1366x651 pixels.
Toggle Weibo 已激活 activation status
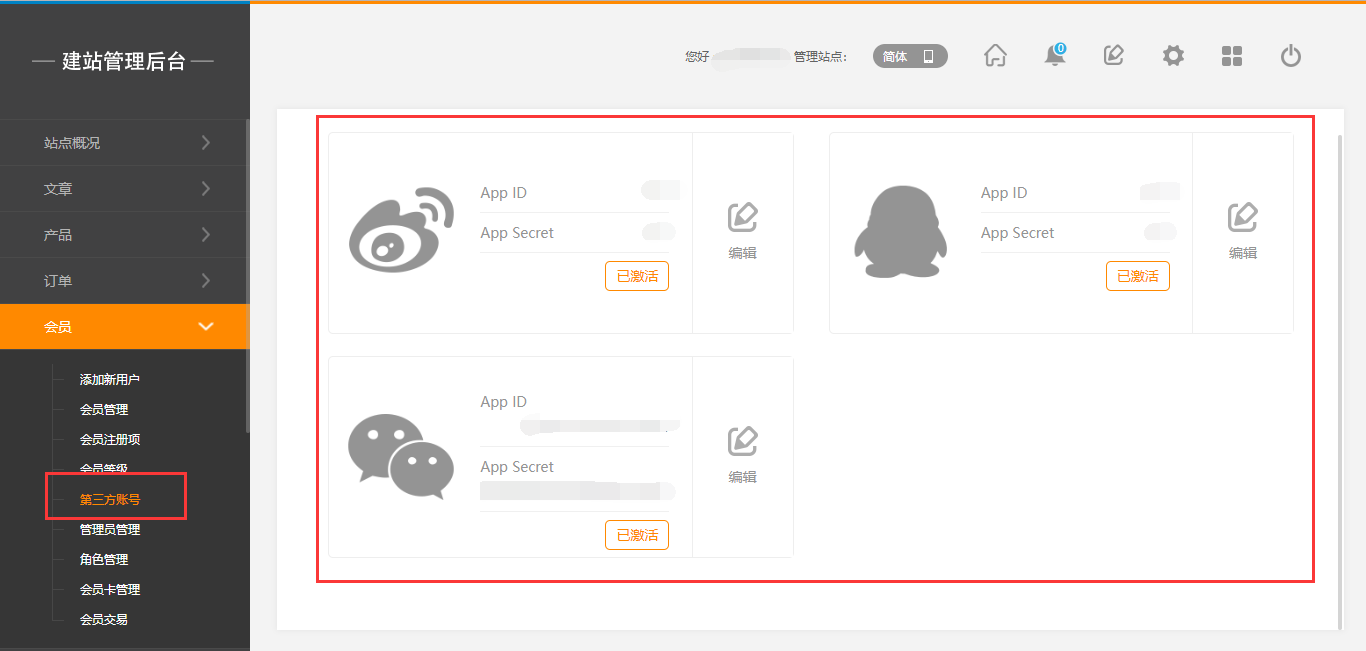(x=637, y=276)
